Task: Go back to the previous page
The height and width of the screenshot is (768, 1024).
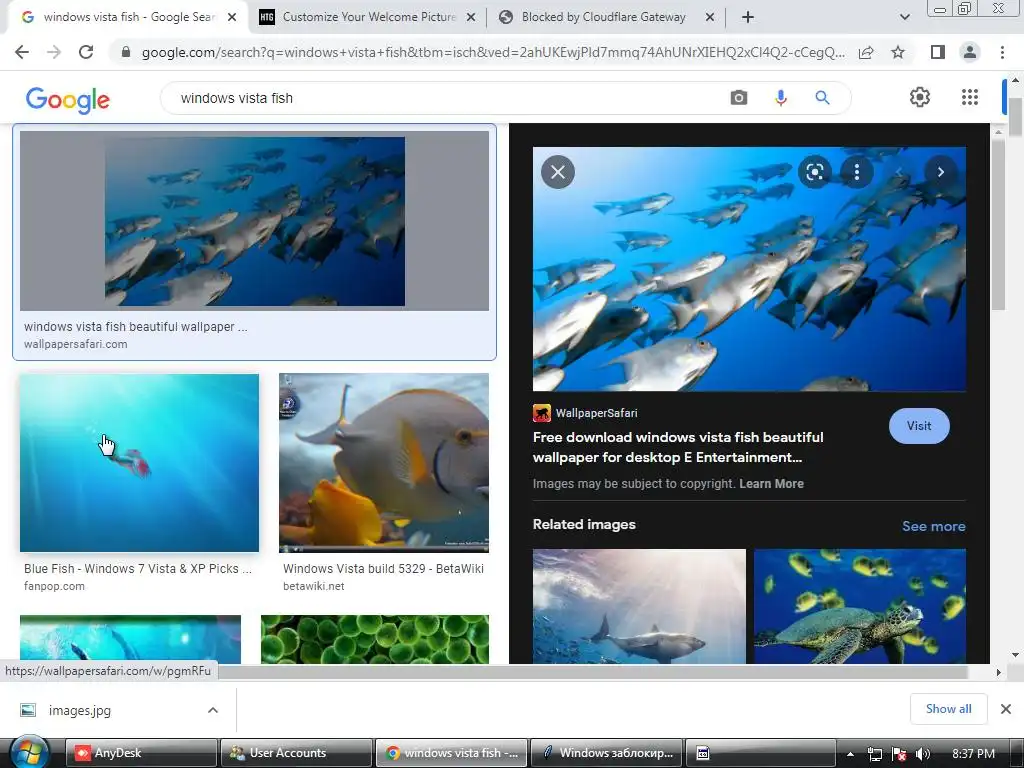Action: (x=22, y=52)
